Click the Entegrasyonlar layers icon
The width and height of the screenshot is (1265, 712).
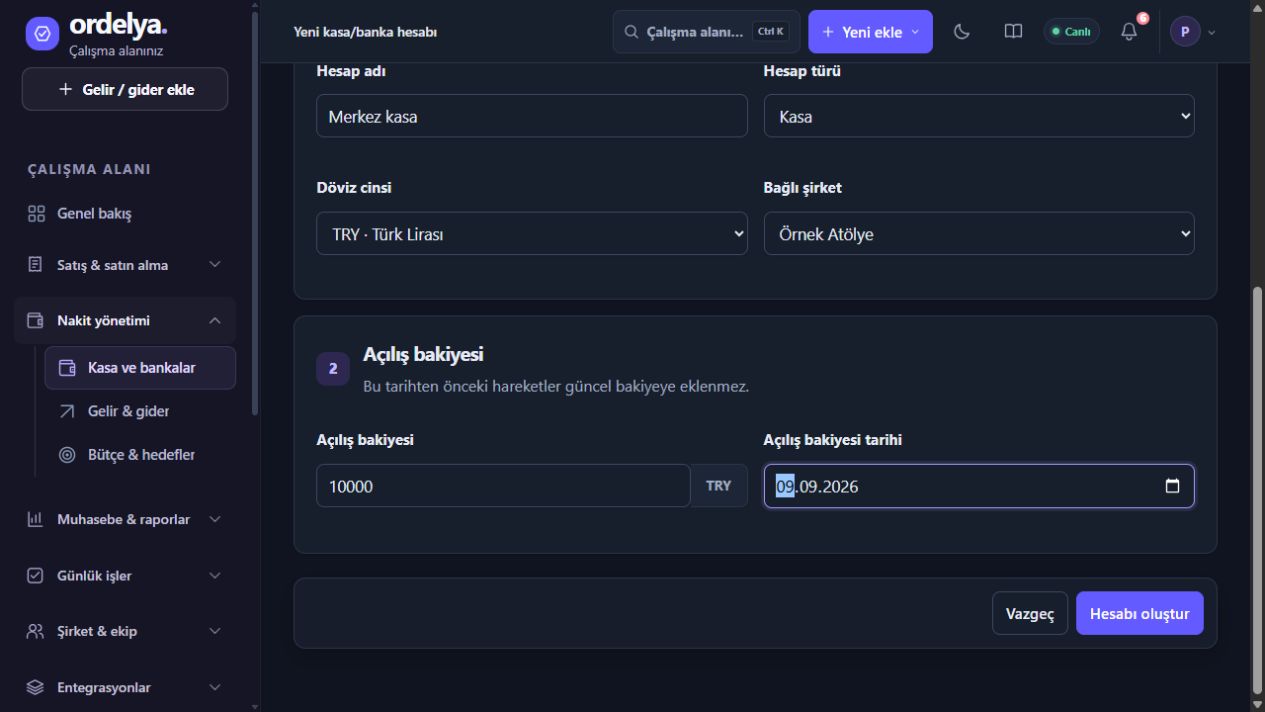point(36,688)
